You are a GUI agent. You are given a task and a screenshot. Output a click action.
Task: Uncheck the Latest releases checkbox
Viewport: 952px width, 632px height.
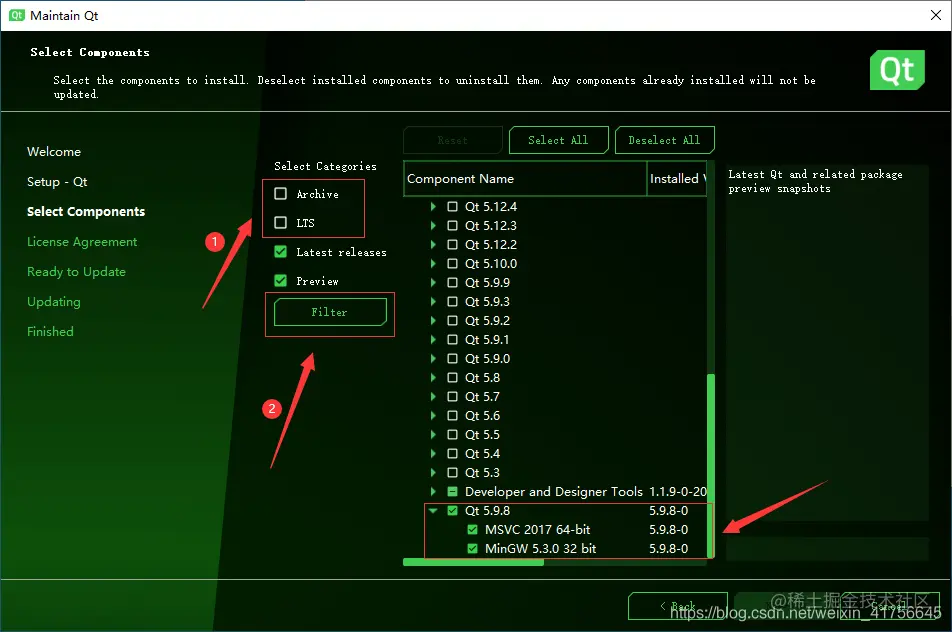tap(280, 251)
